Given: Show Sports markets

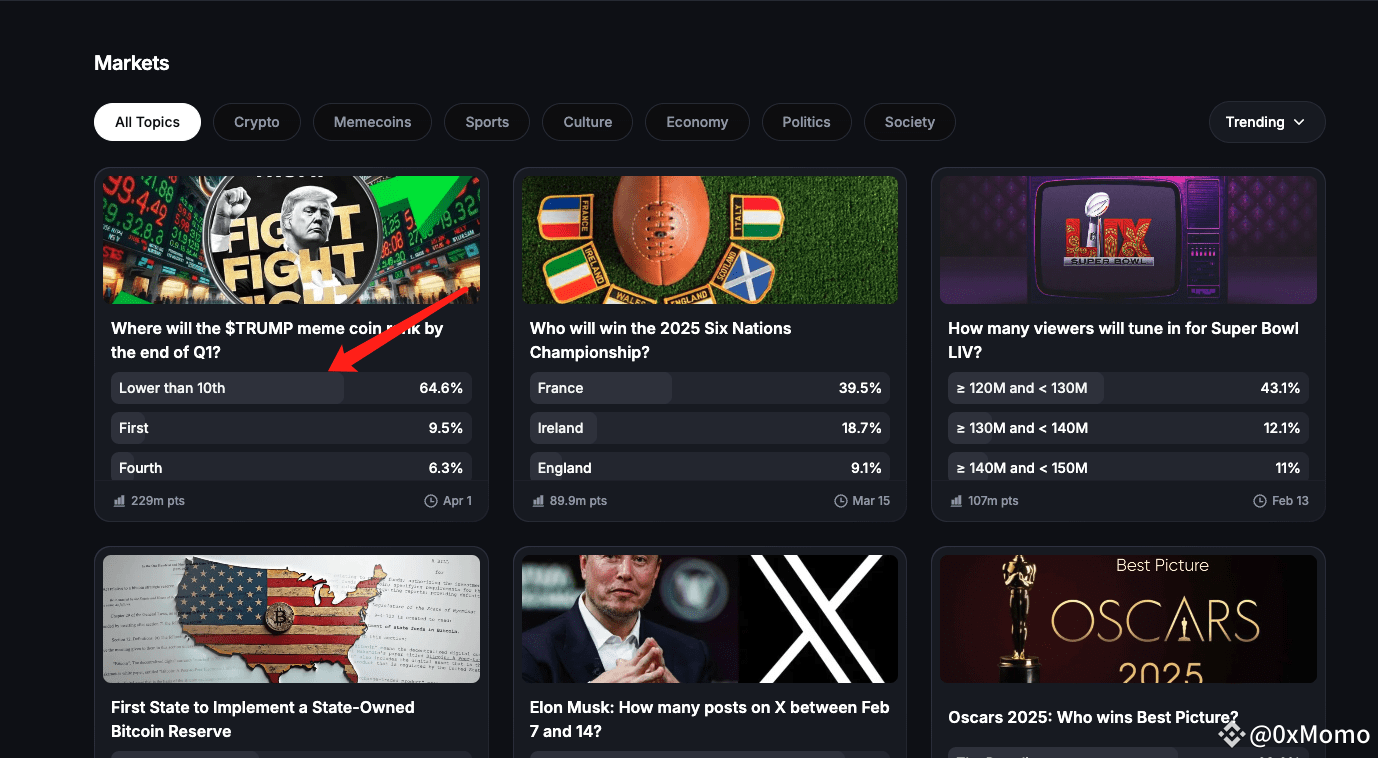Looking at the screenshot, I should click(x=487, y=122).
